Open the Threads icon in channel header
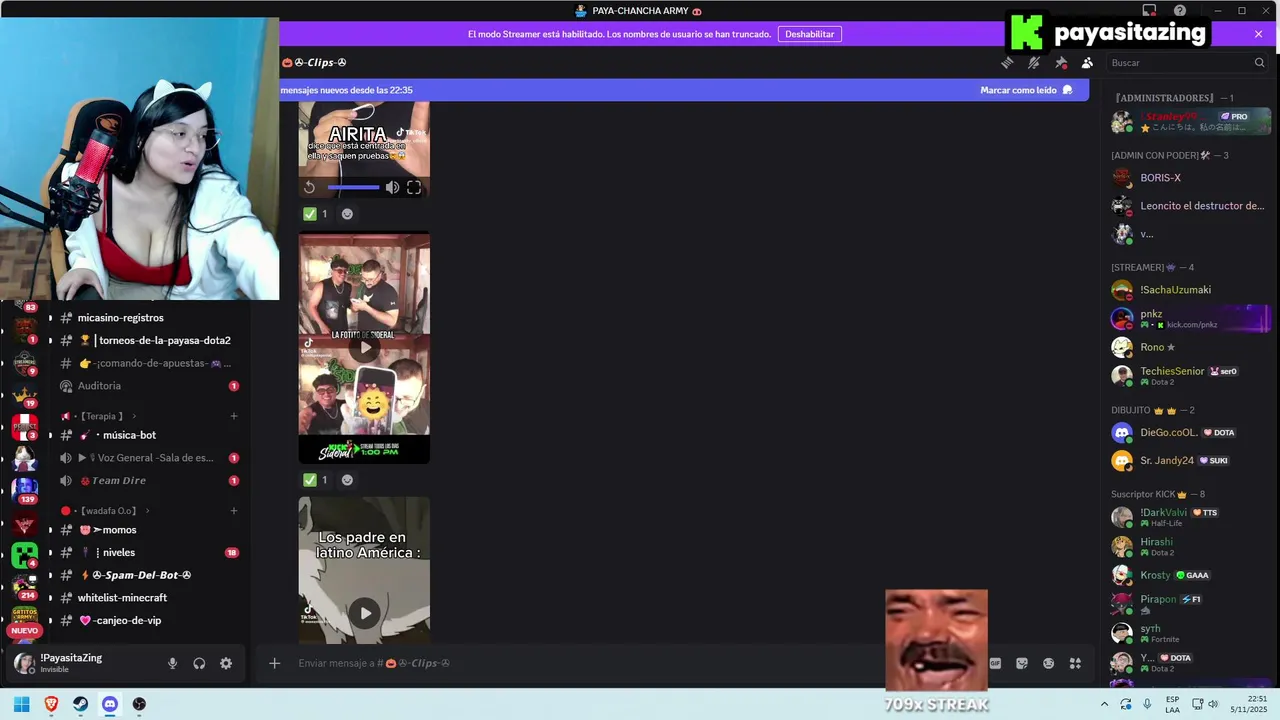Viewport: 1280px width, 720px height. pos(1007,62)
